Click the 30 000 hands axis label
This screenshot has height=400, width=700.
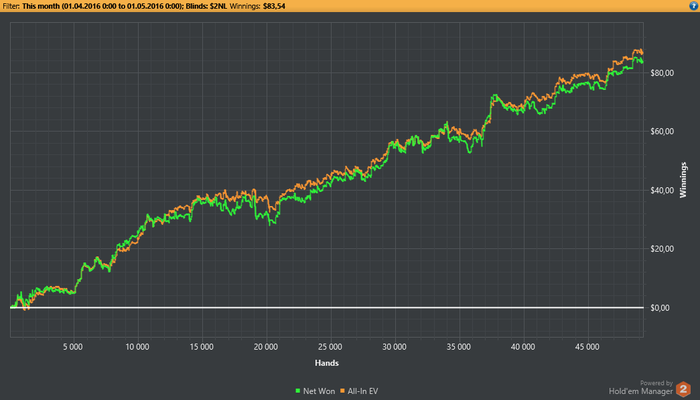pyautogui.click(x=394, y=347)
